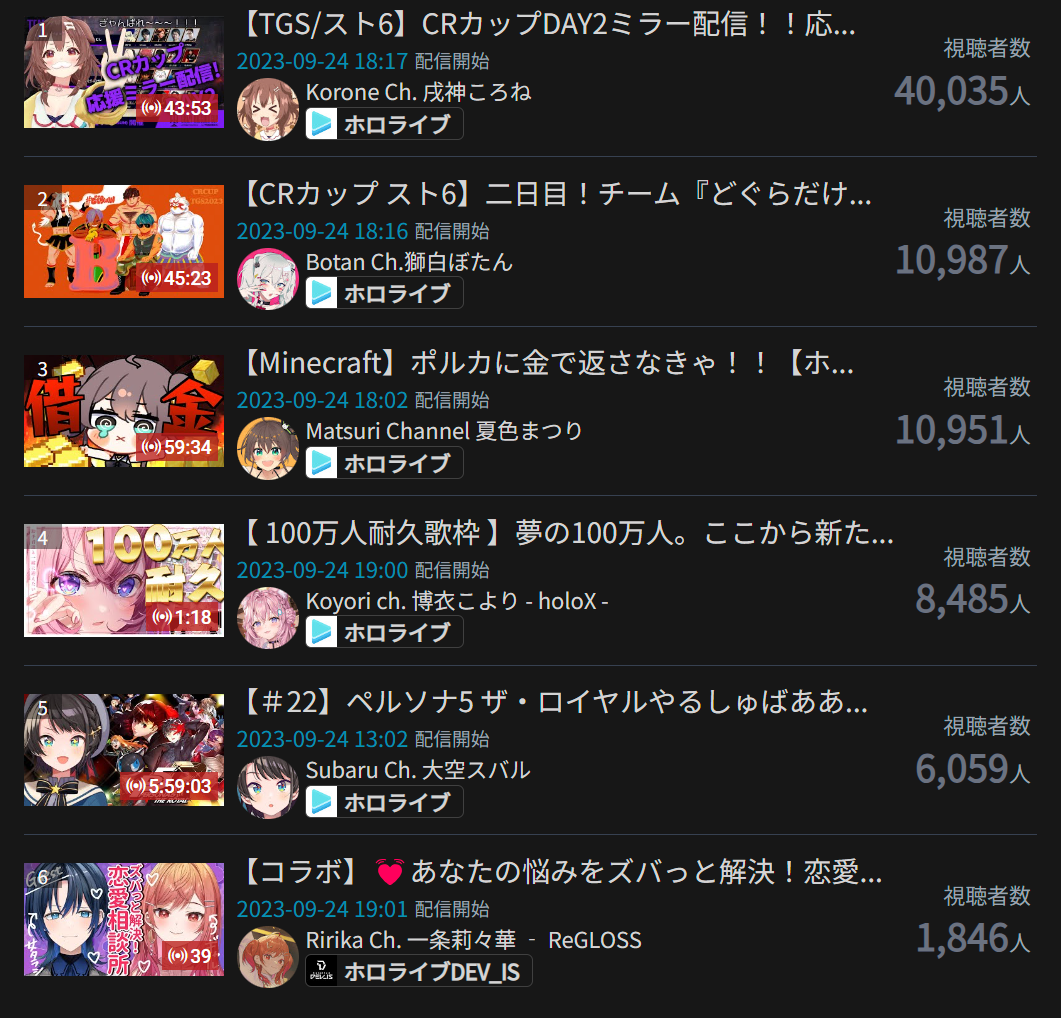Viewport: 1061px width, 1018px height.
Task: Open Botan Ch. channel avatar
Action: click(268, 279)
